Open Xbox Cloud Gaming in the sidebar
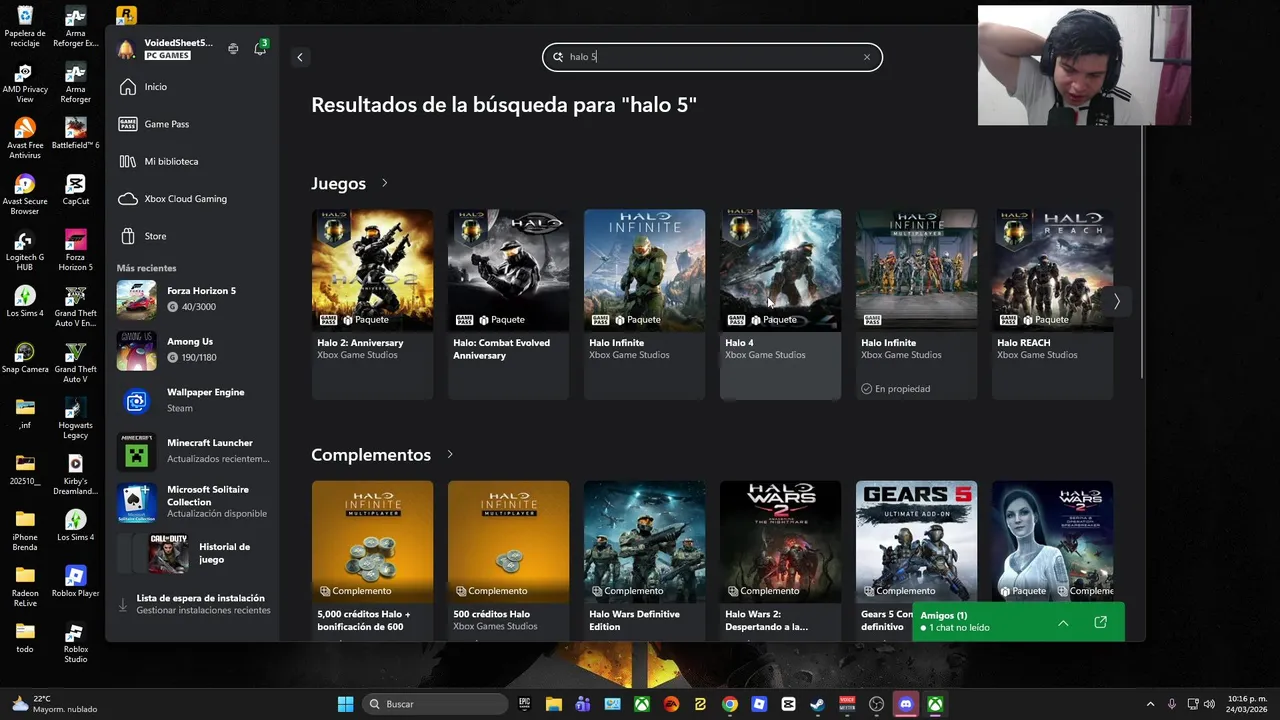 [192, 199]
